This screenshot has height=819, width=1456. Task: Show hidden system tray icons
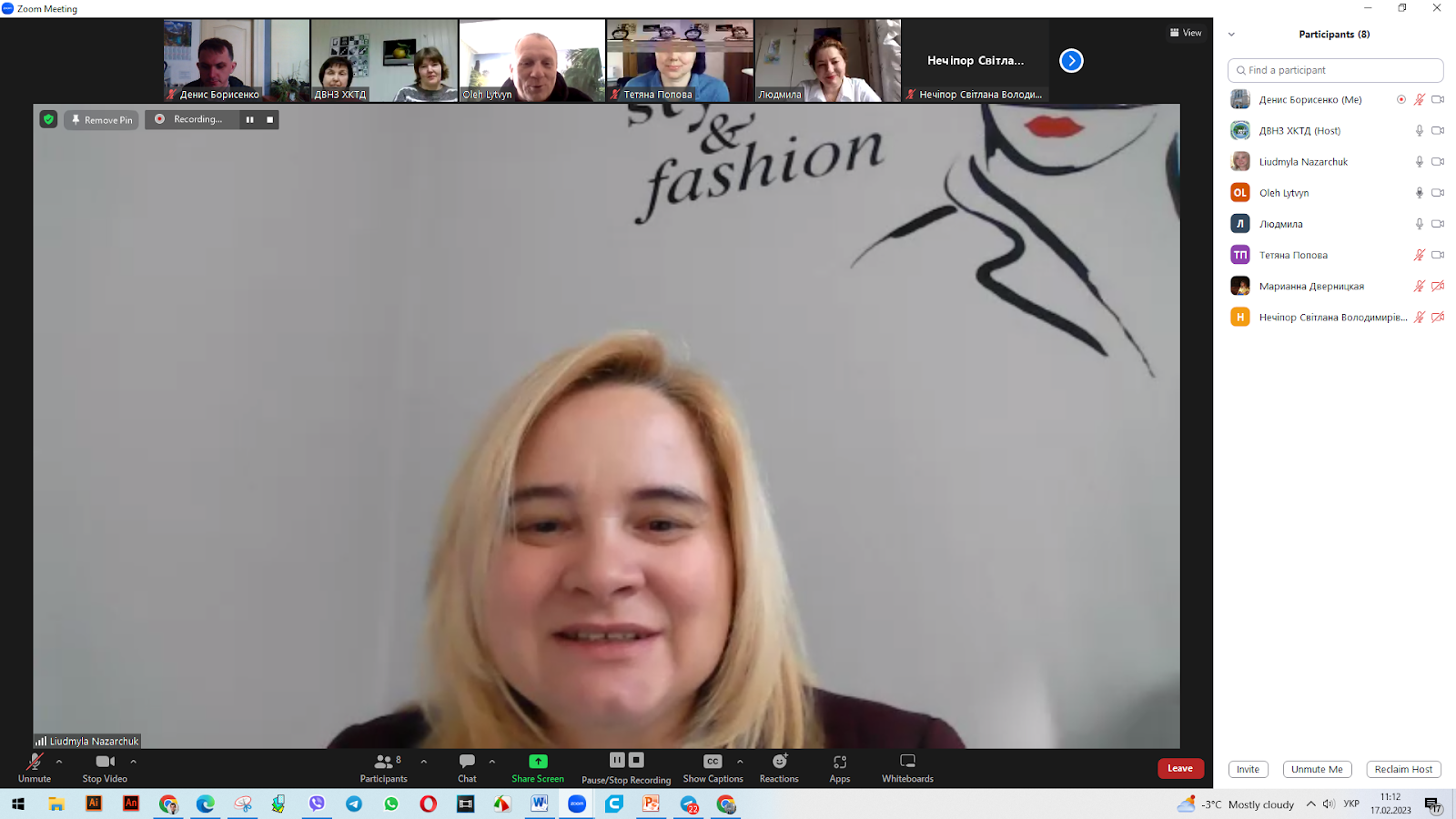[1310, 804]
